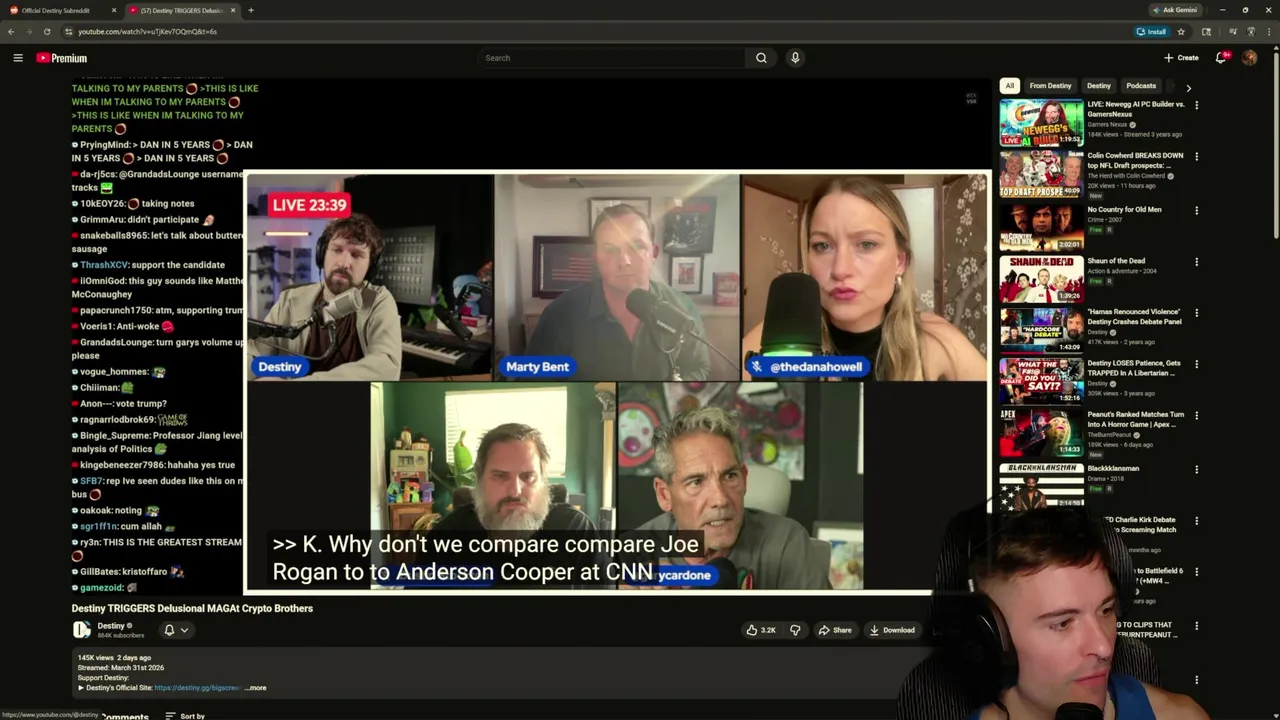1280x720 pixels.
Task: Open the Destiny channel name link
Action: coord(110,626)
